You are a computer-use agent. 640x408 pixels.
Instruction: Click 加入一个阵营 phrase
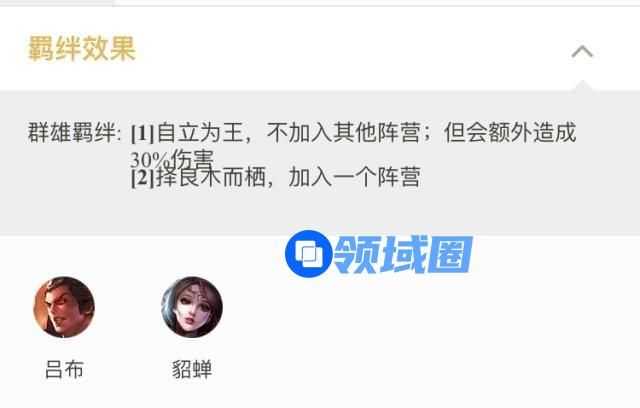tap(354, 177)
